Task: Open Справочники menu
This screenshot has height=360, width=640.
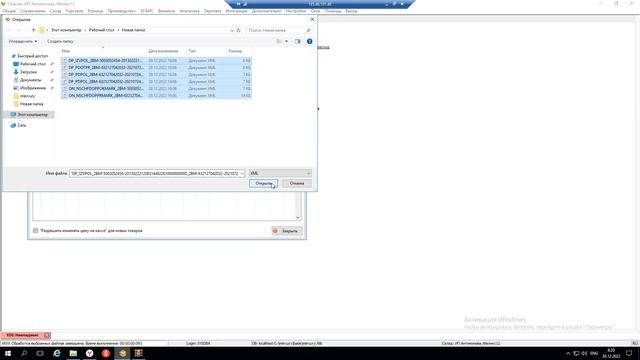Action: point(33,11)
